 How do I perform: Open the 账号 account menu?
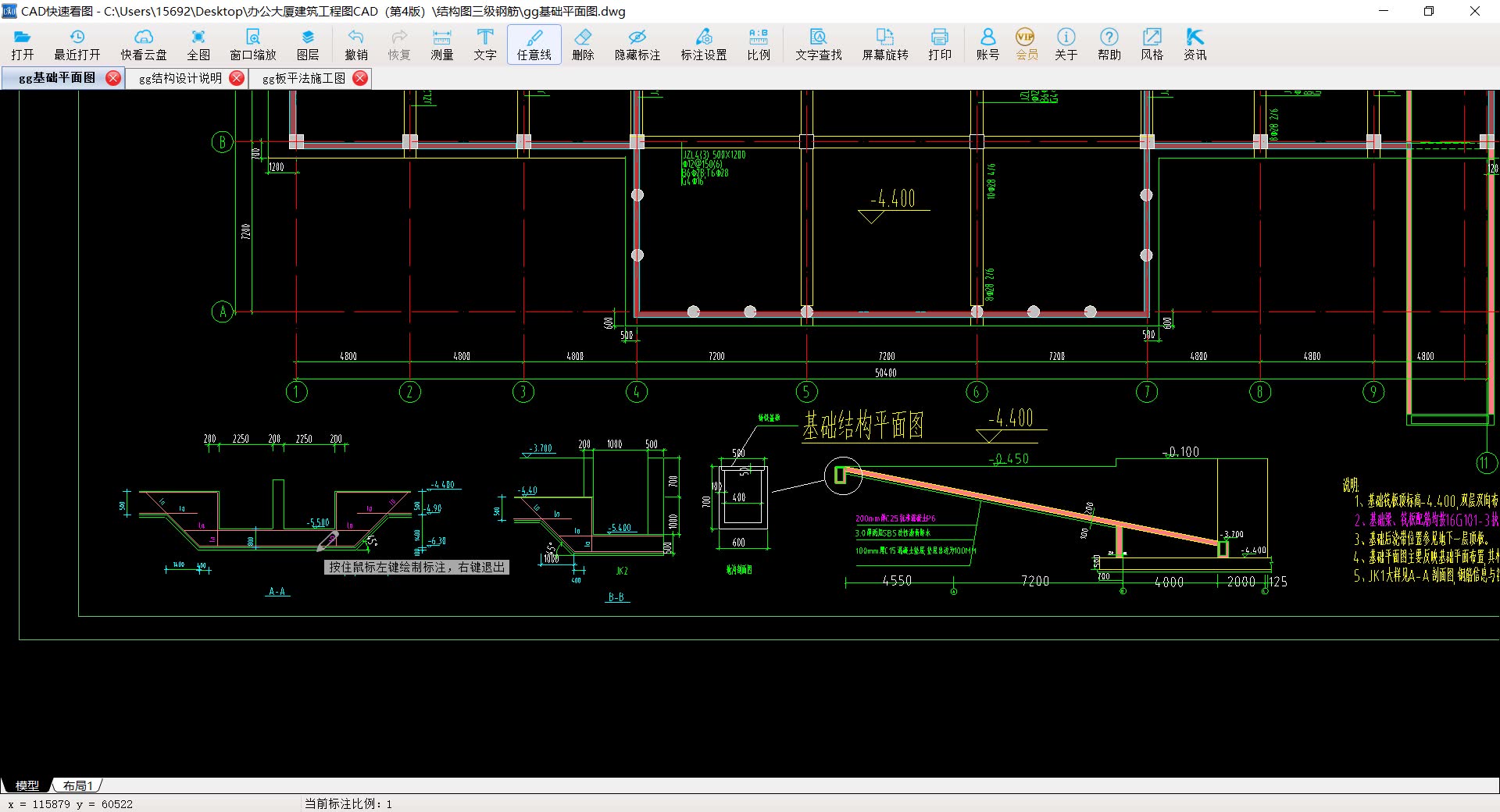(x=987, y=45)
